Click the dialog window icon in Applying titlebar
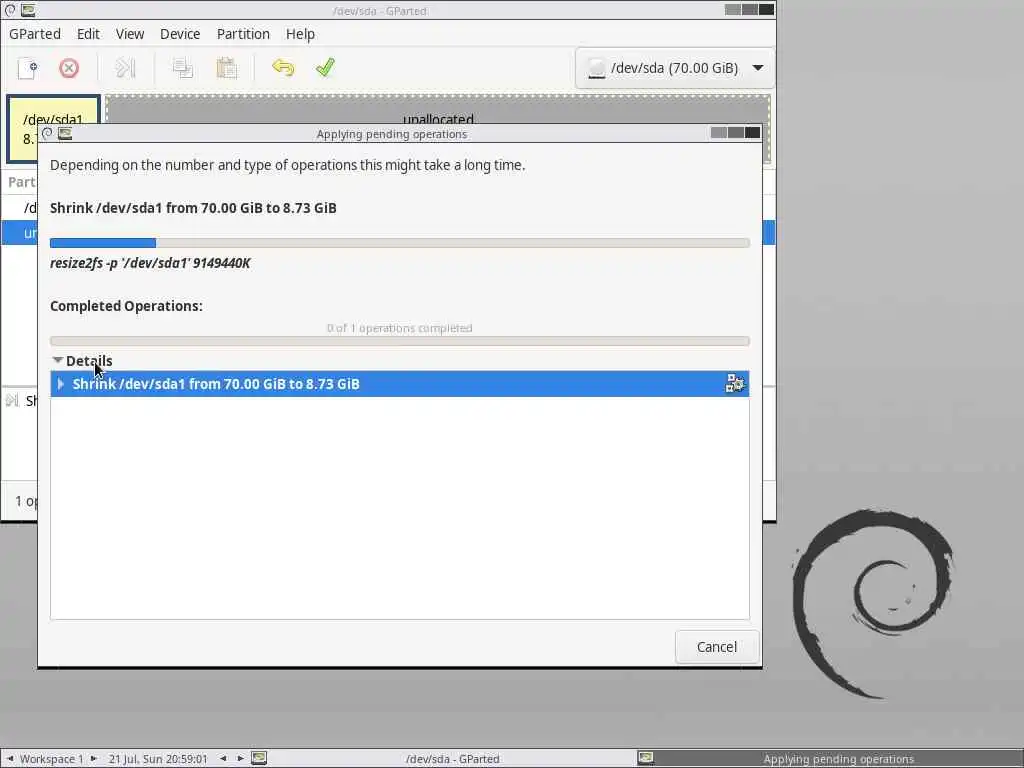The height and width of the screenshot is (768, 1024). [65, 133]
